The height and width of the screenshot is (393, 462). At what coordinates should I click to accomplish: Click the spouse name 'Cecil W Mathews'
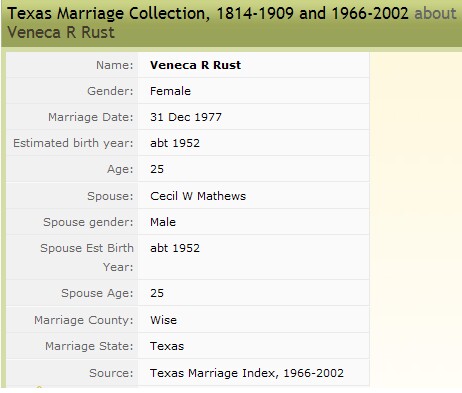click(198, 196)
